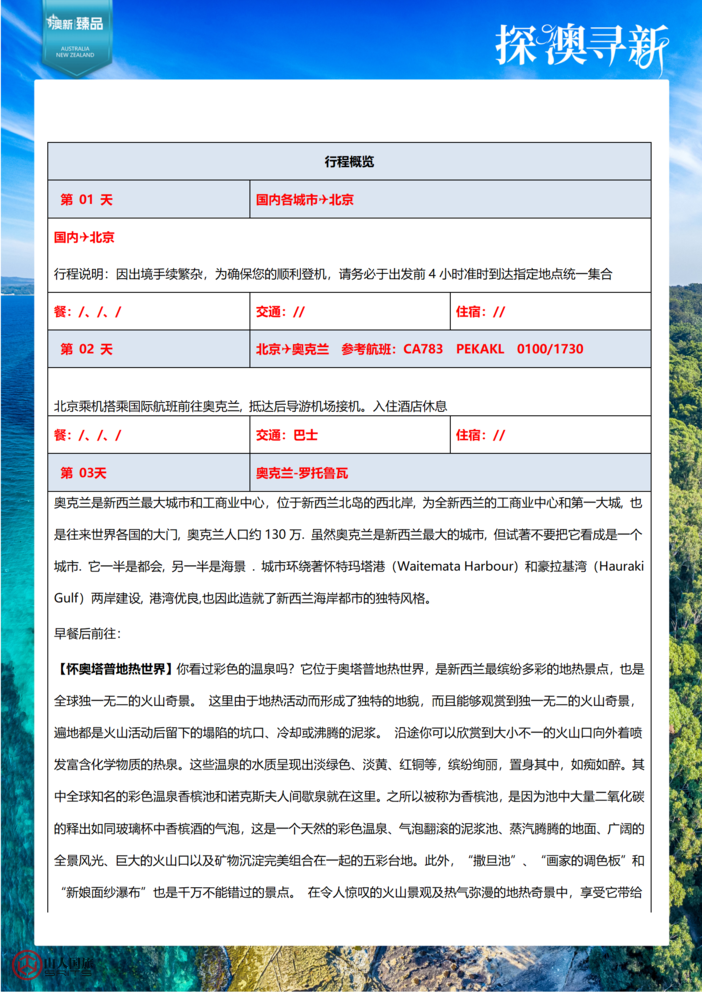Click the 早餐后前往： line
702x993 pixels.
(x=87, y=633)
